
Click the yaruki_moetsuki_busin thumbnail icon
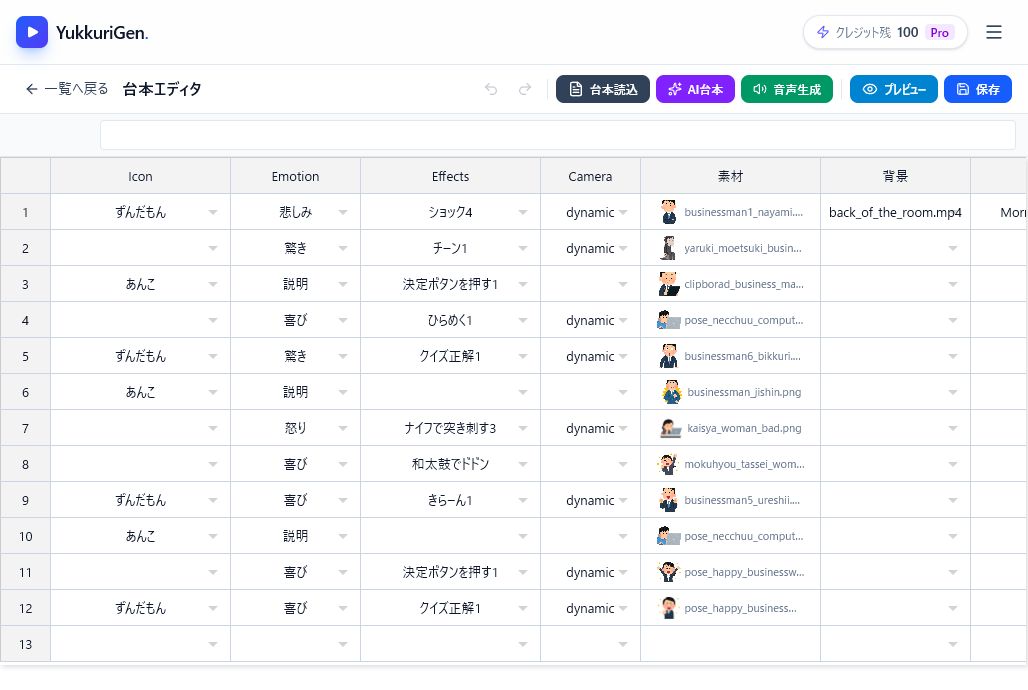[668, 248]
